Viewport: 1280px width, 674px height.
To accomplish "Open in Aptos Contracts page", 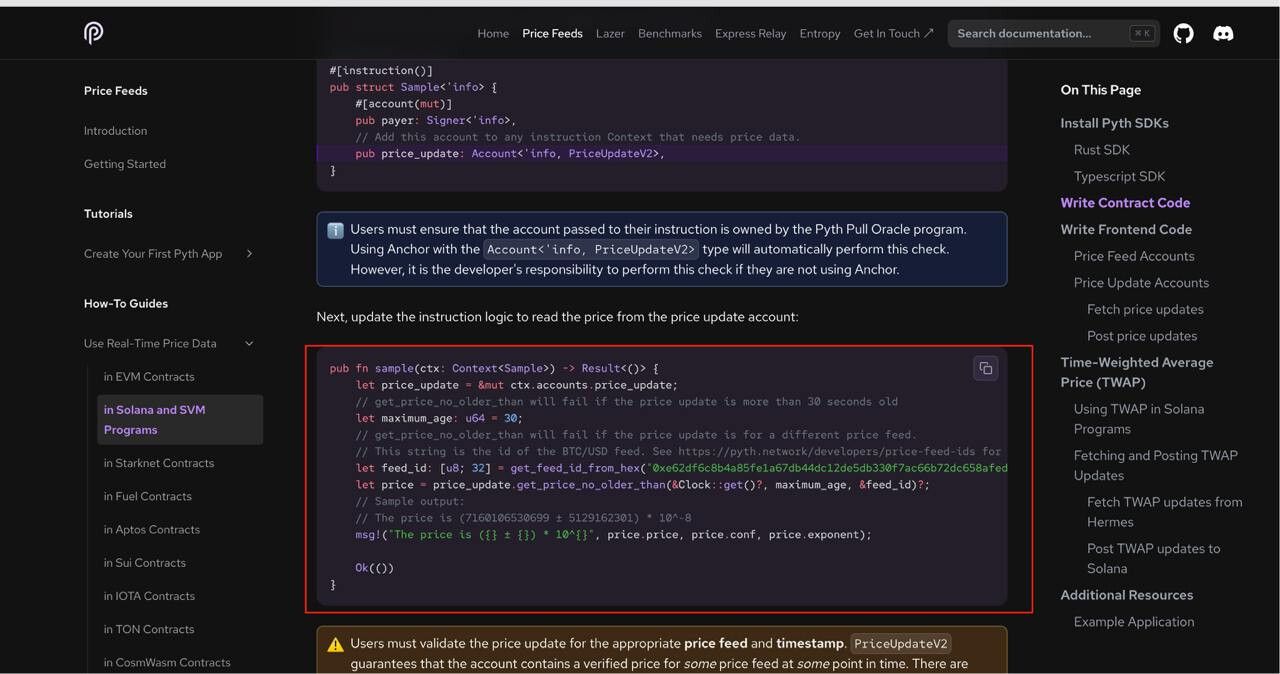I will (x=152, y=530).
